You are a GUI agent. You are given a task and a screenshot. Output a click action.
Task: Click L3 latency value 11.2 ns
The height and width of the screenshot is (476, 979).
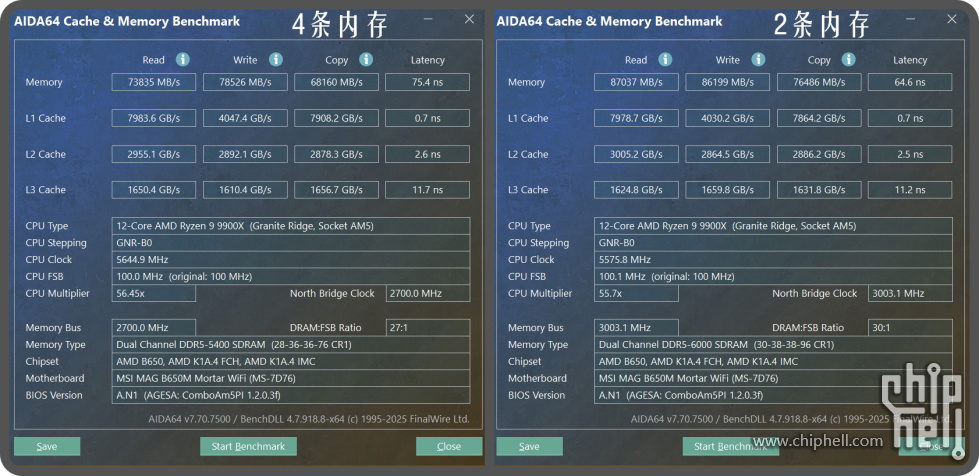click(x=910, y=190)
